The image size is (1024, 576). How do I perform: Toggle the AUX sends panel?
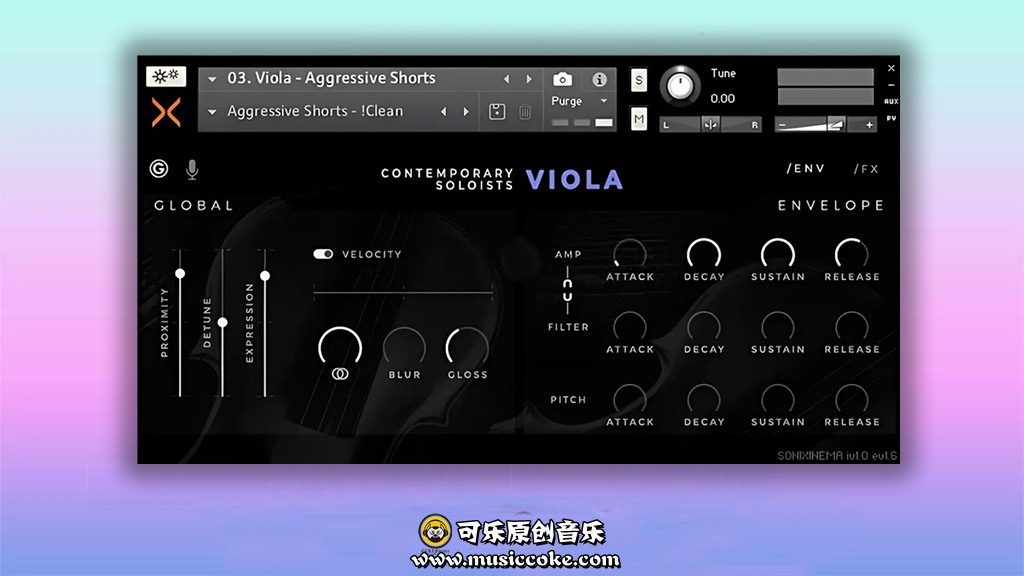[891, 101]
